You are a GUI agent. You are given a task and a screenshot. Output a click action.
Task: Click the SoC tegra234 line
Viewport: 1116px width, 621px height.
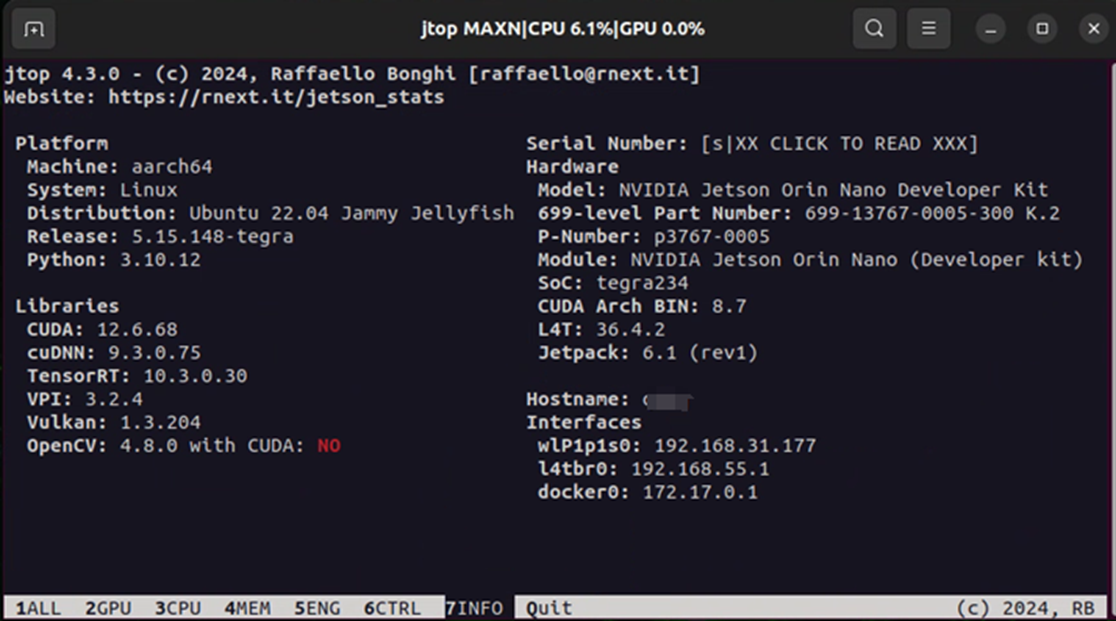click(x=613, y=283)
